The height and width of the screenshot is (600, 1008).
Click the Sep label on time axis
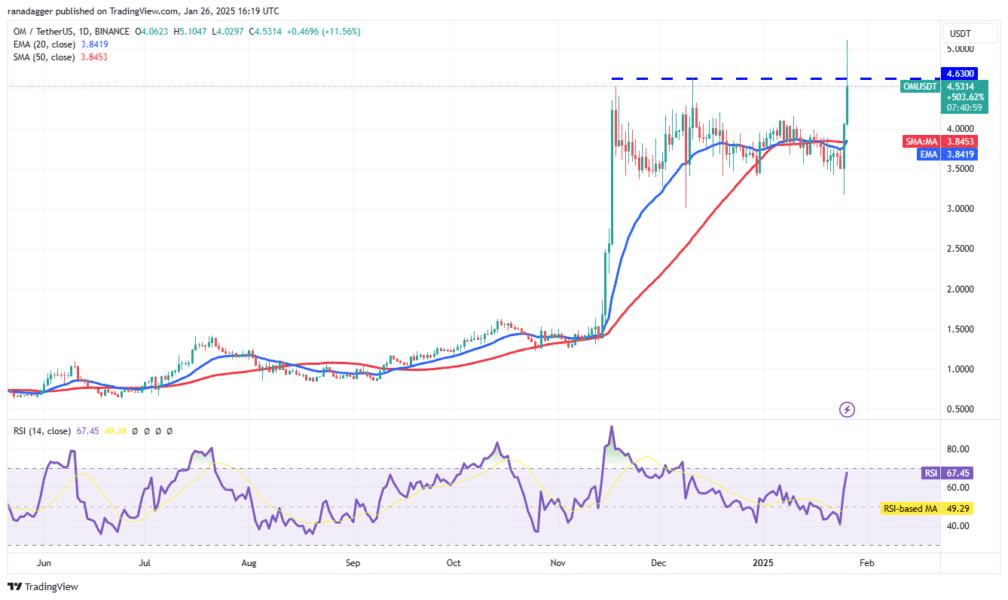click(352, 563)
